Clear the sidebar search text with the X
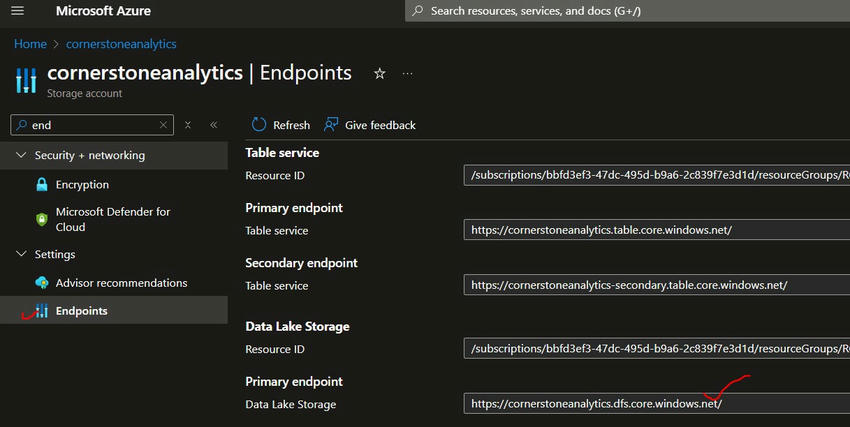 (x=164, y=125)
